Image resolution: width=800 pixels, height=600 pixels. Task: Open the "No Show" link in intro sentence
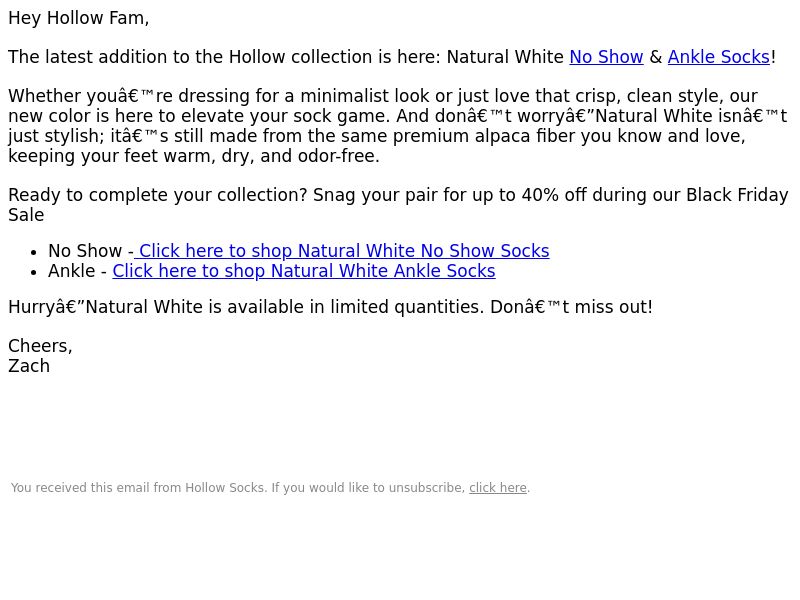click(x=606, y=57)
